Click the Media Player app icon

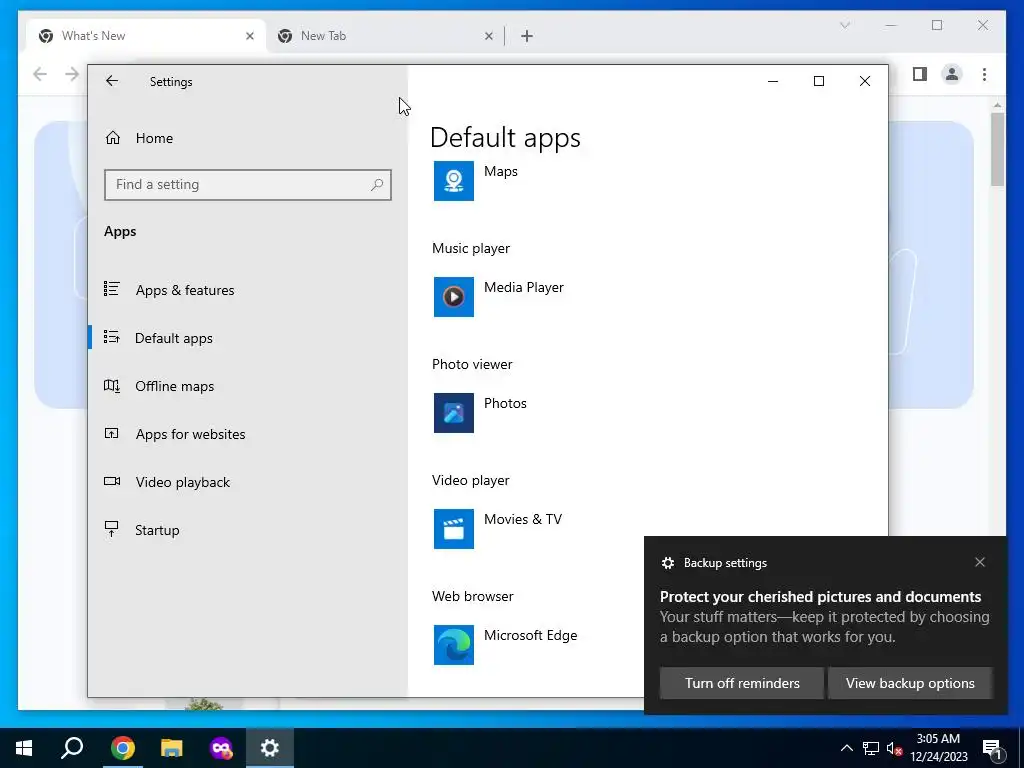[453, 296]
